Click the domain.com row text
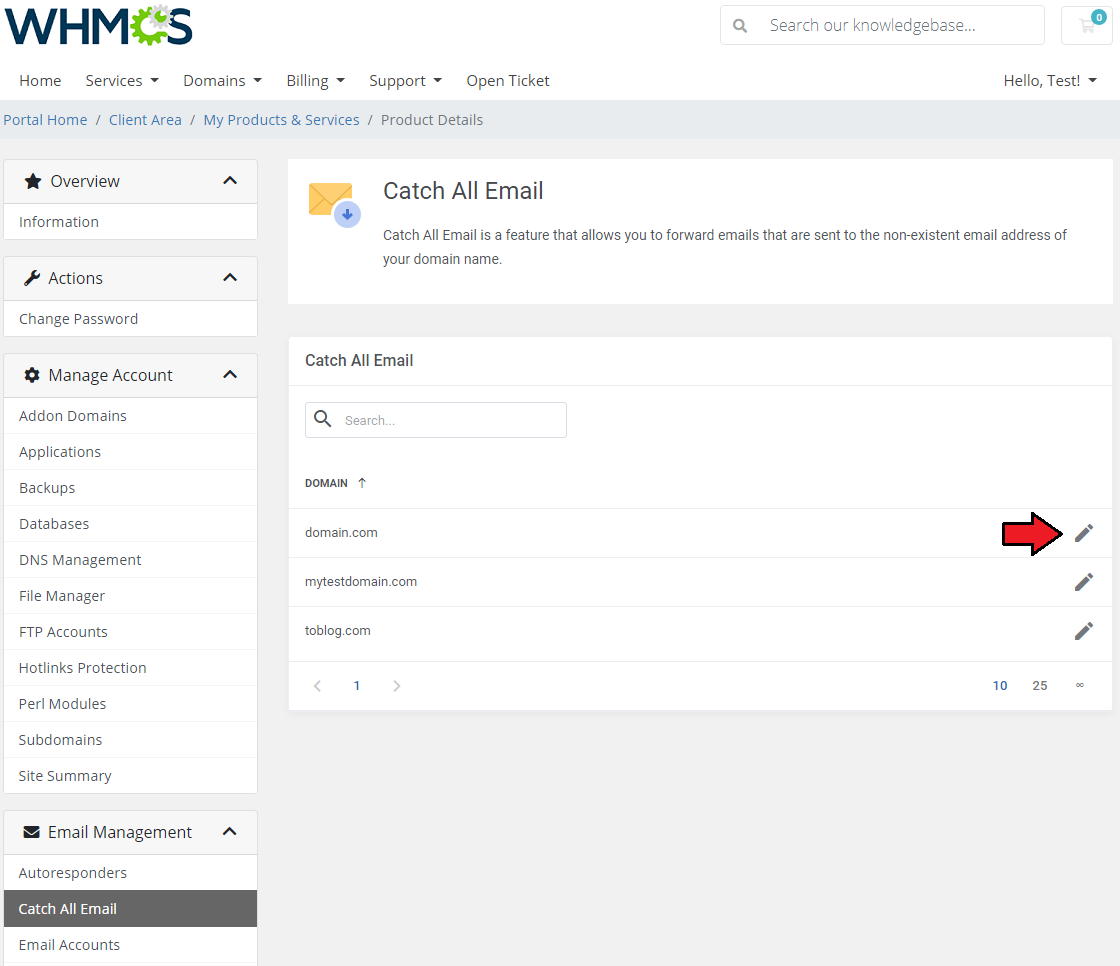Viewport: 1120px width, 966px height. (341, 533)
